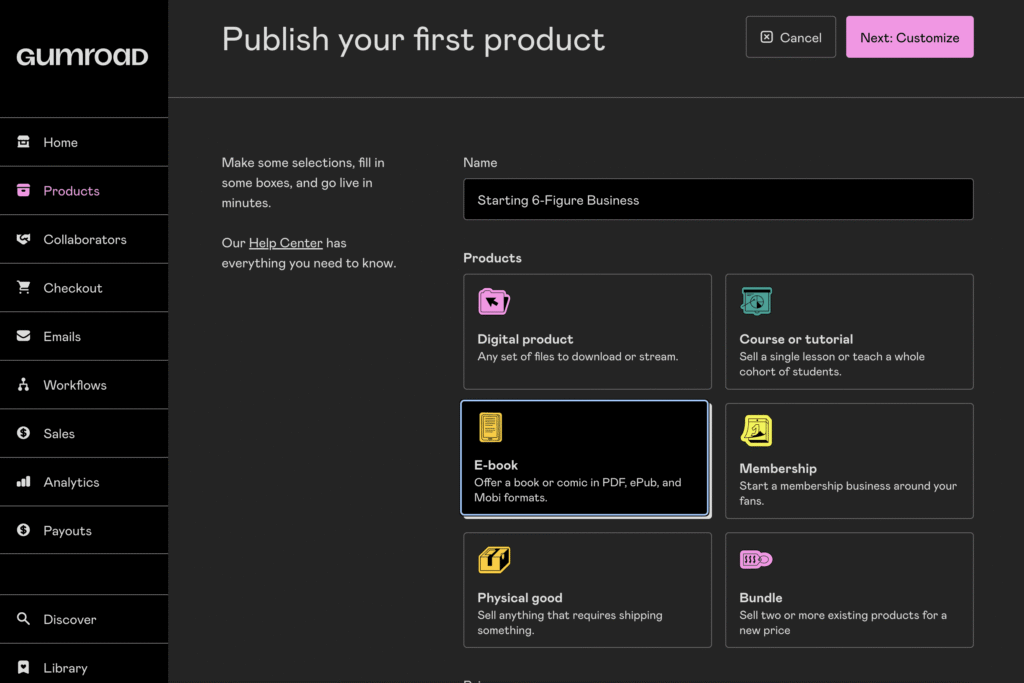Pick Bundle to sell multiple products together
The image size is (1024, 683).
(849, 590)
